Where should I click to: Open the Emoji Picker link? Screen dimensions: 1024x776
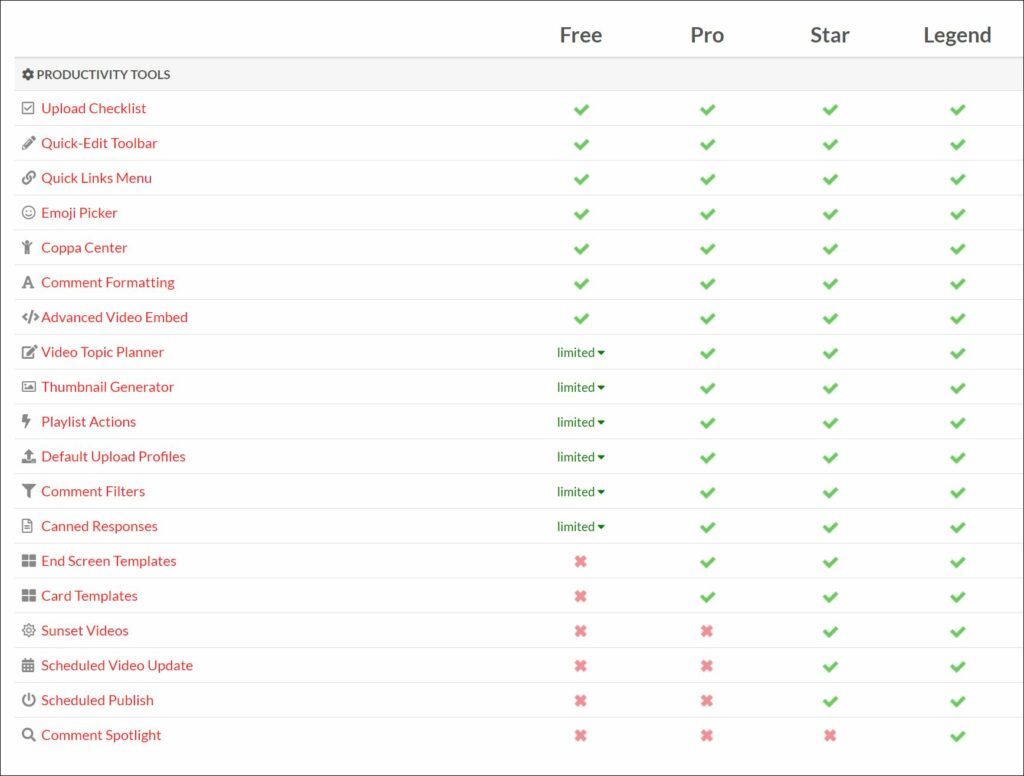click(79, 213)
